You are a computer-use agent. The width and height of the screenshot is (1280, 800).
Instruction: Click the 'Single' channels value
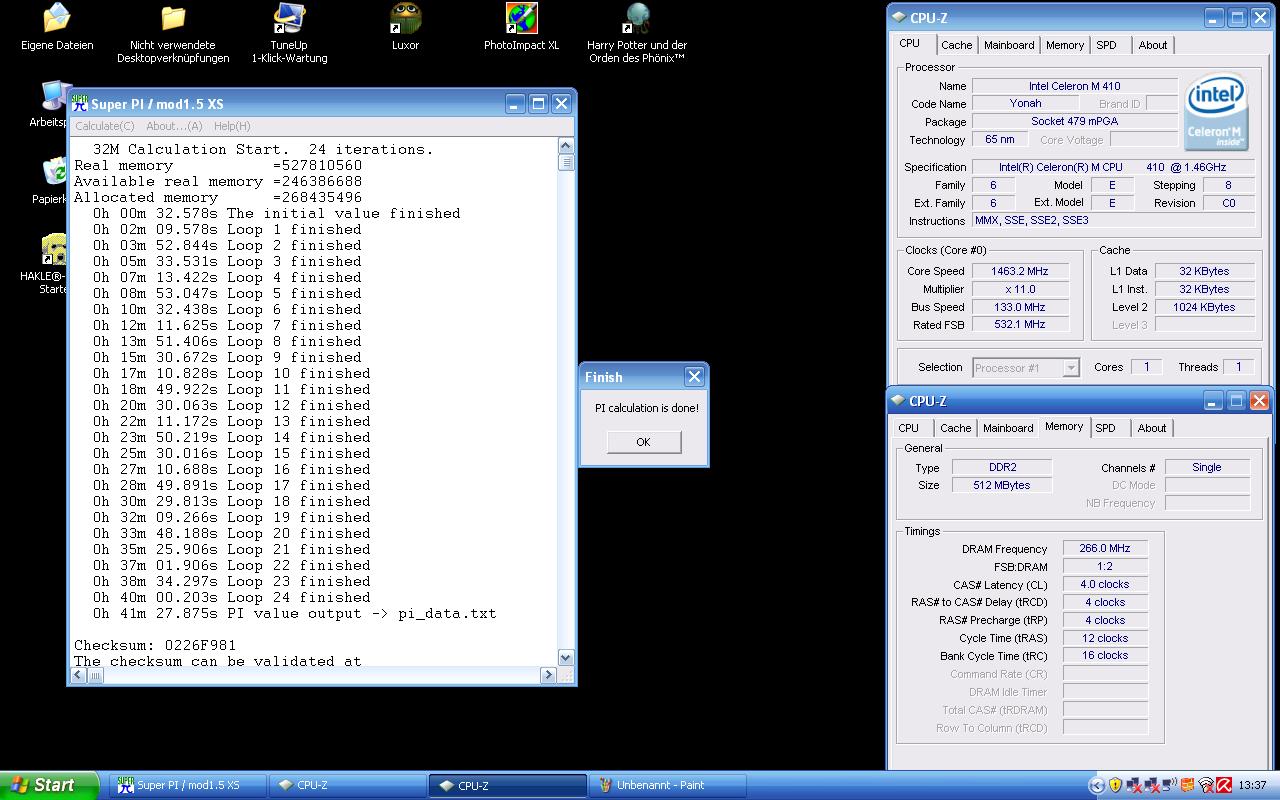tap(1207, 467)
